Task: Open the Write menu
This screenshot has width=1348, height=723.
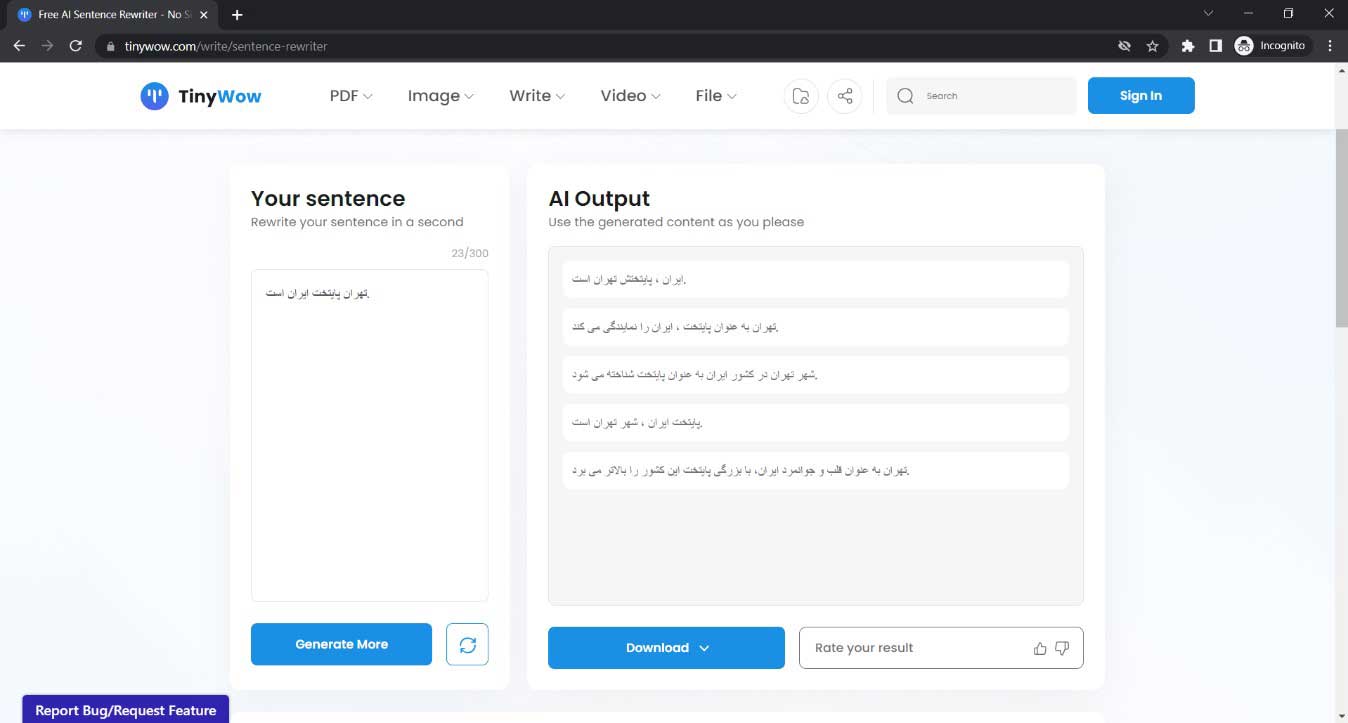Action: [x=537, y=96]
